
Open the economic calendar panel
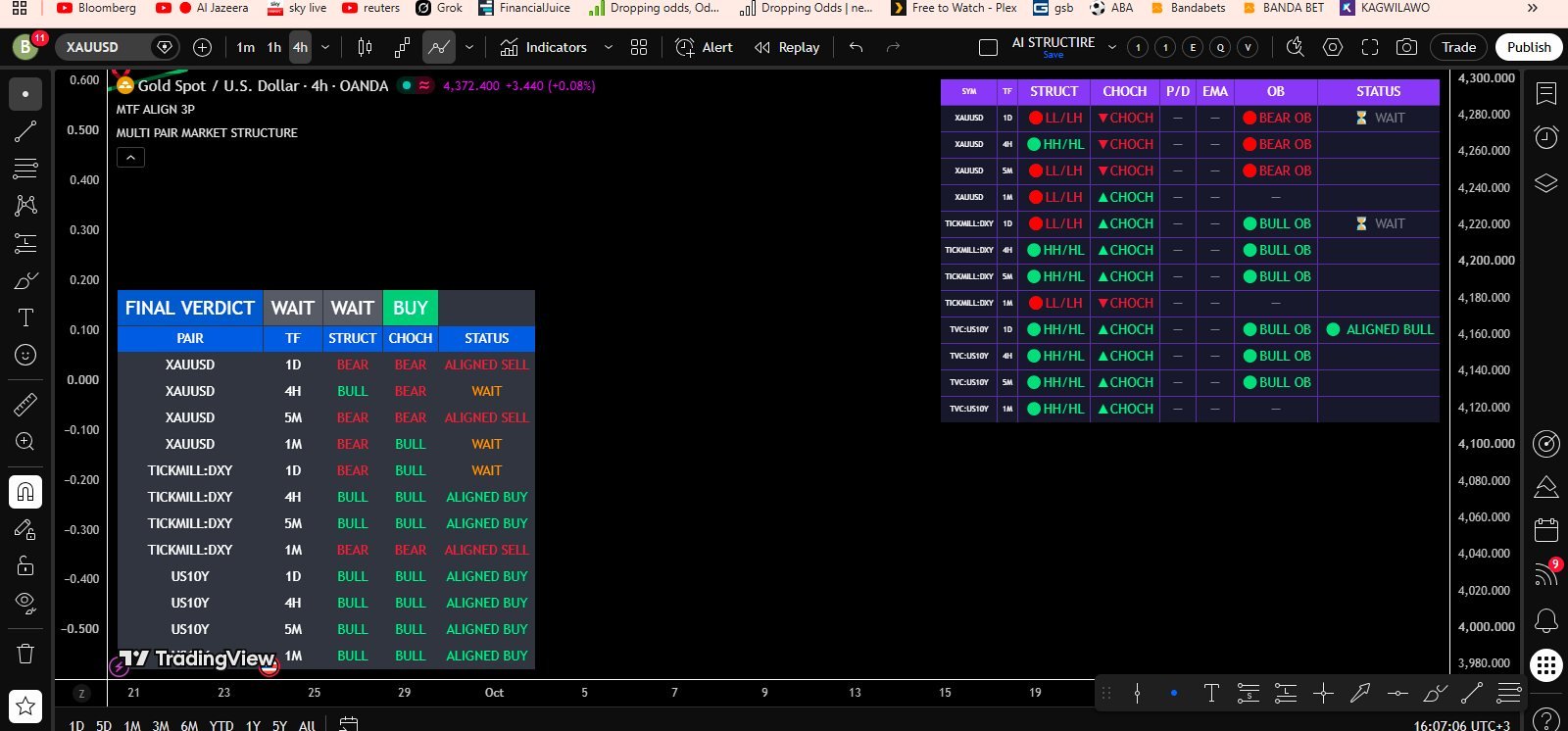coord(1546,530)
